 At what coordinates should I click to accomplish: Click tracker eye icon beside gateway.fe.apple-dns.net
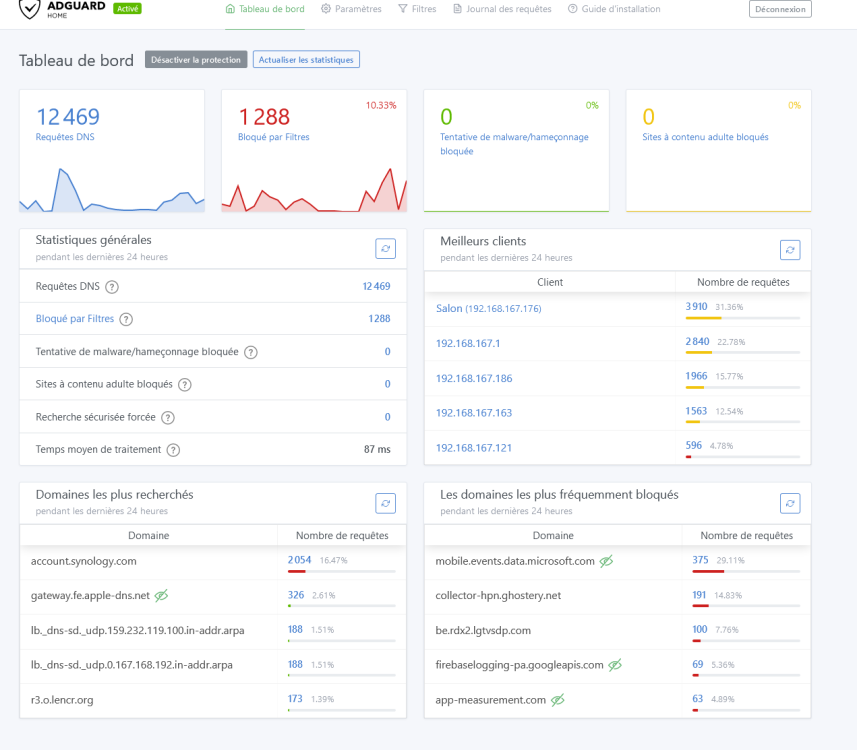pos(161,595)
